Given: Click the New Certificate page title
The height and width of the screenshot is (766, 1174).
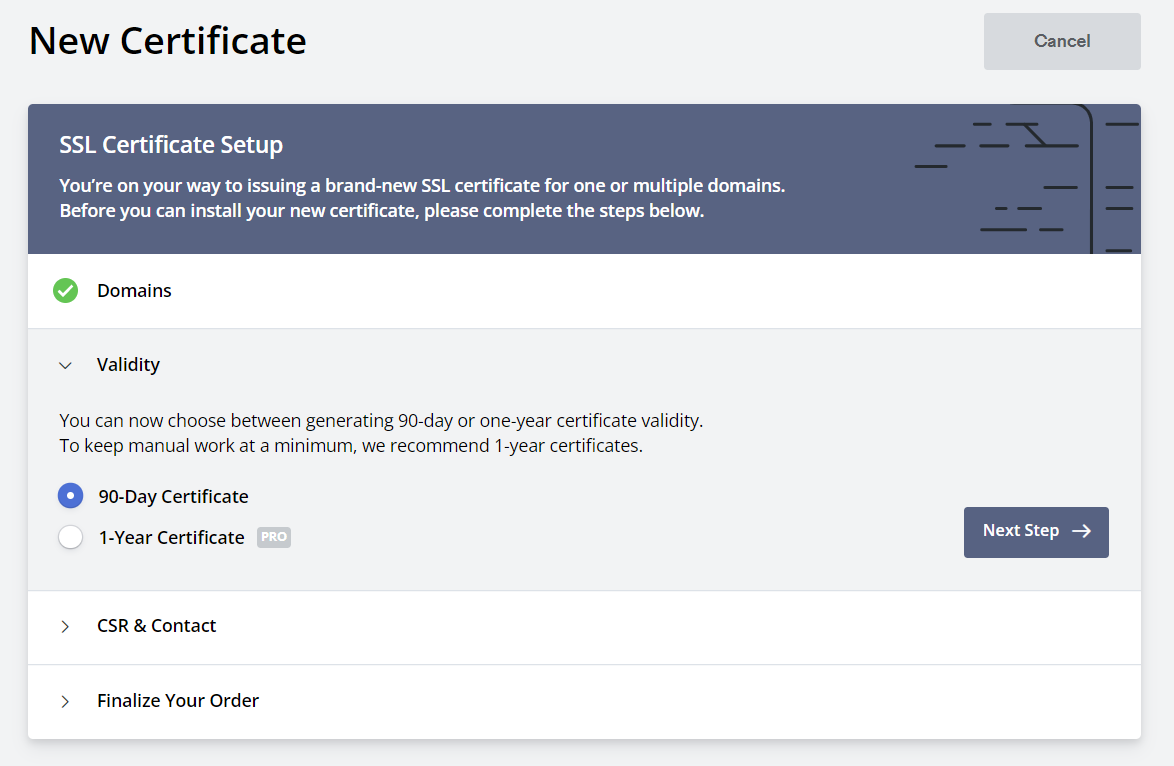Looking at the screenshot, I should pos(167,41).
